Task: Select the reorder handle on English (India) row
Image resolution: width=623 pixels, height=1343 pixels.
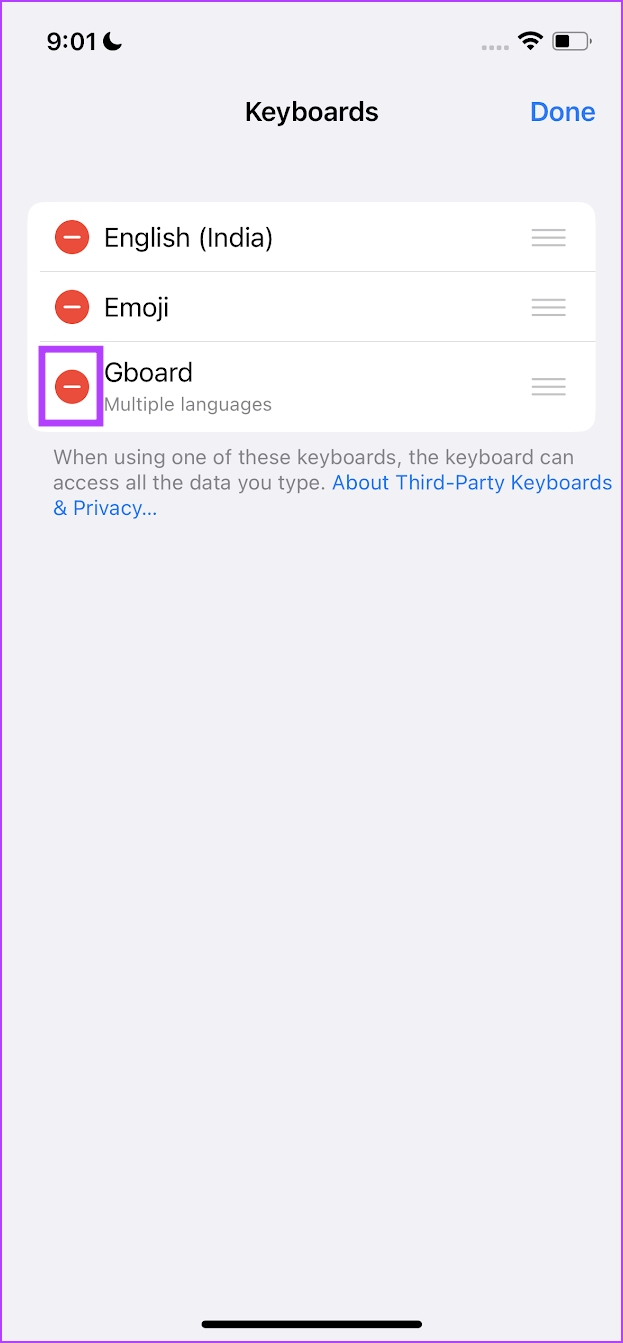Action: click(548, 237)
